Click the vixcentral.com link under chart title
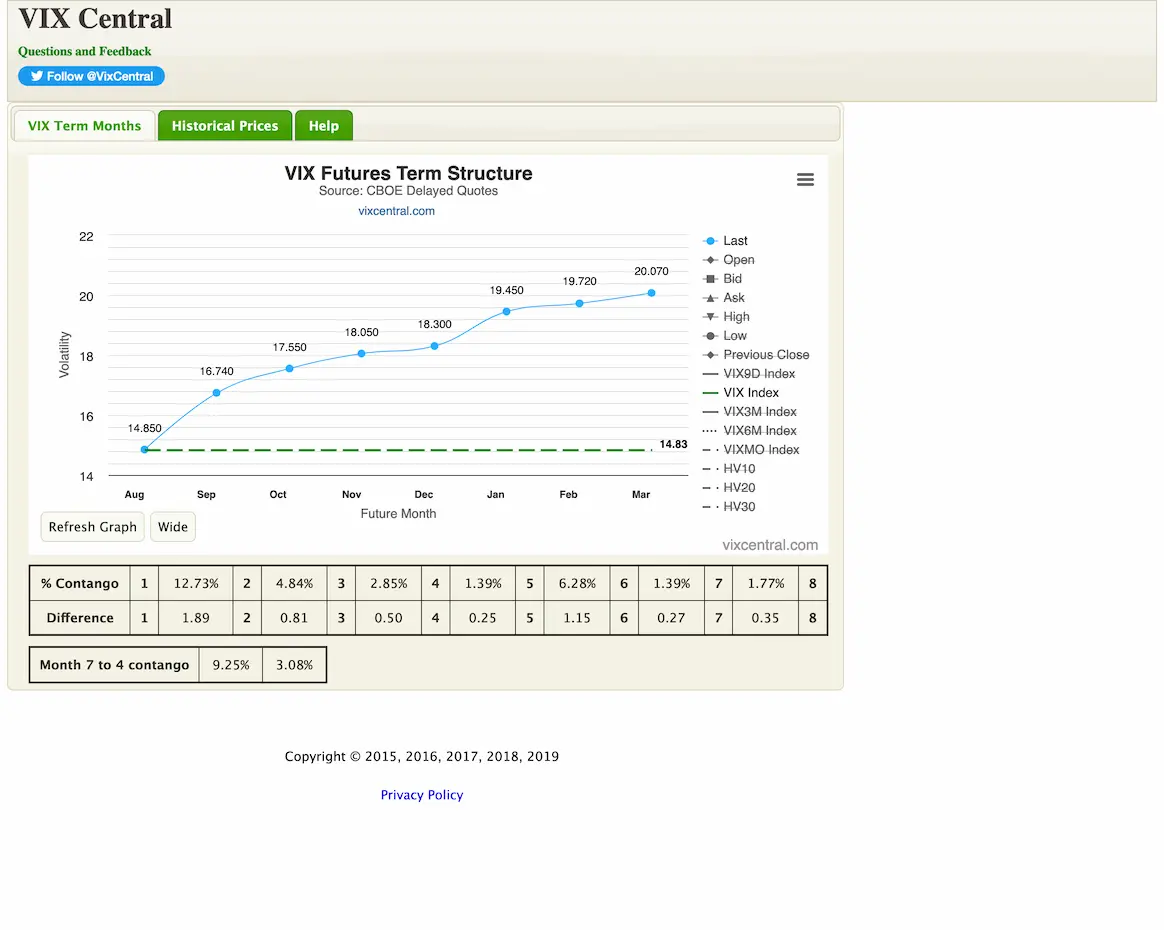The height and width of the screenshot is (930, 1164). pyautogui.click(x=397, y=211)
